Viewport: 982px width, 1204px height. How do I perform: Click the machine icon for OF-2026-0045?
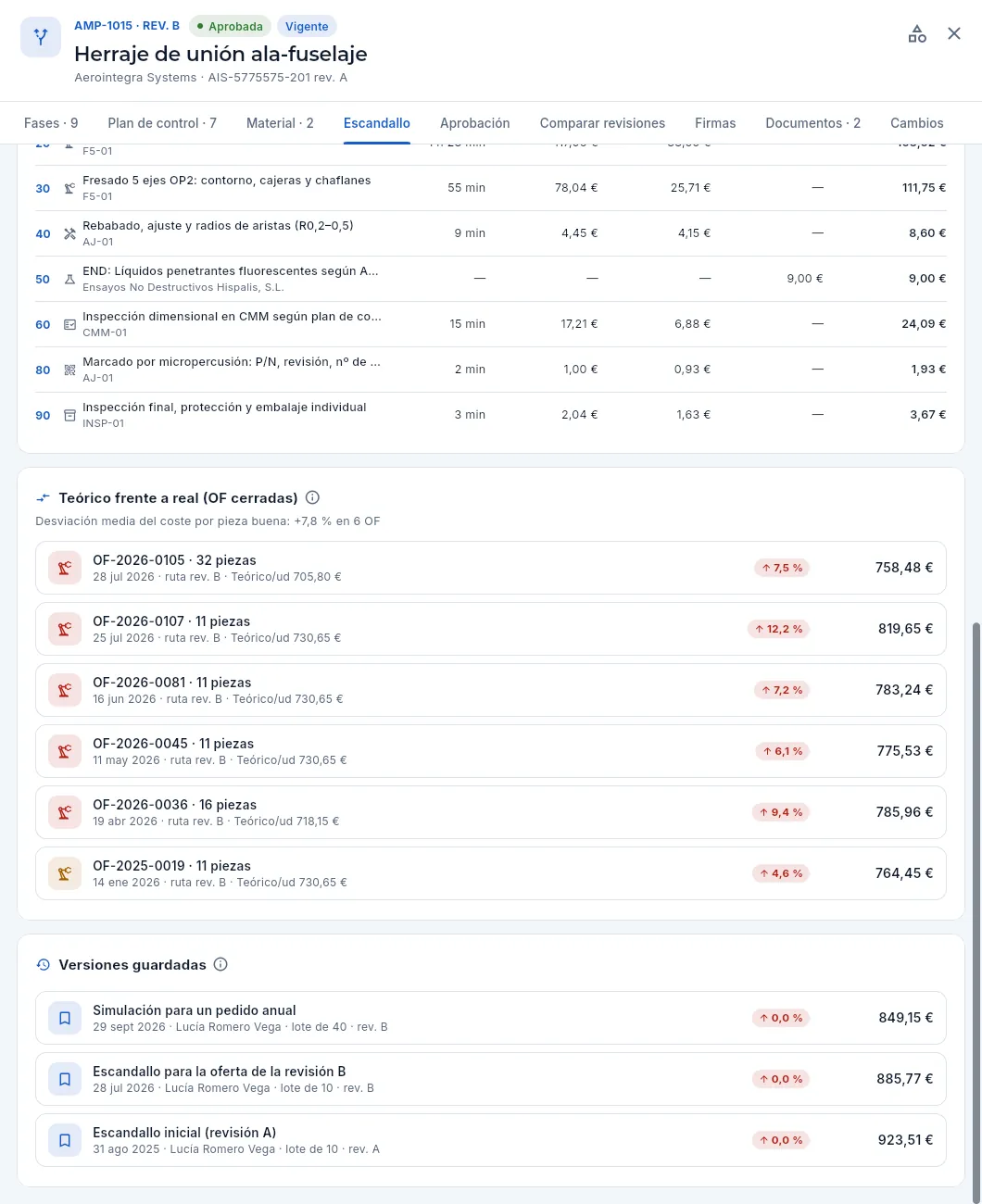65,751
